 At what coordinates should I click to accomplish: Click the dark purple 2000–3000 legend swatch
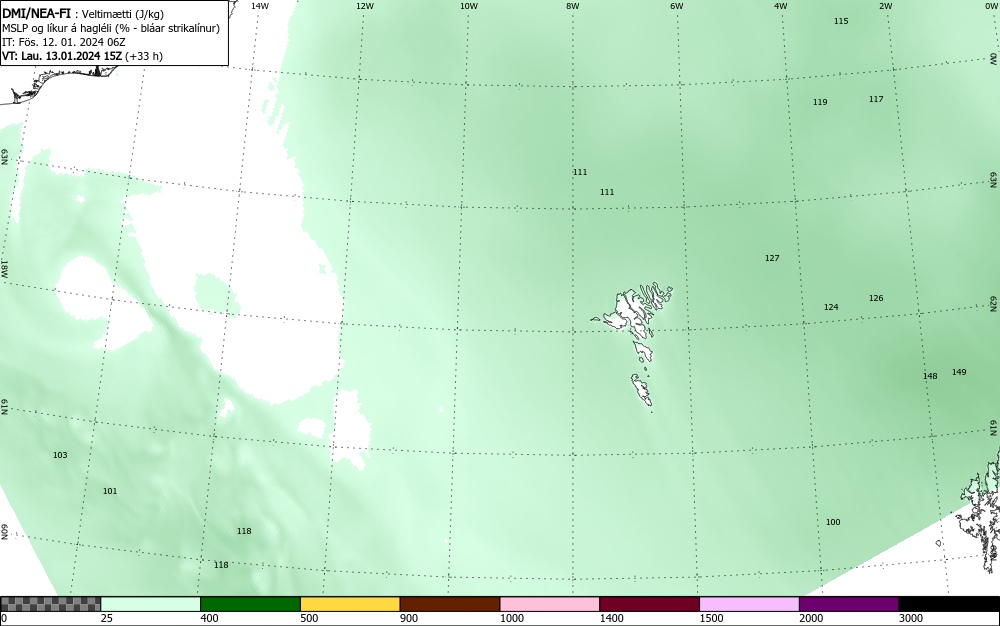pyautogui.click(x=849, y=604)
